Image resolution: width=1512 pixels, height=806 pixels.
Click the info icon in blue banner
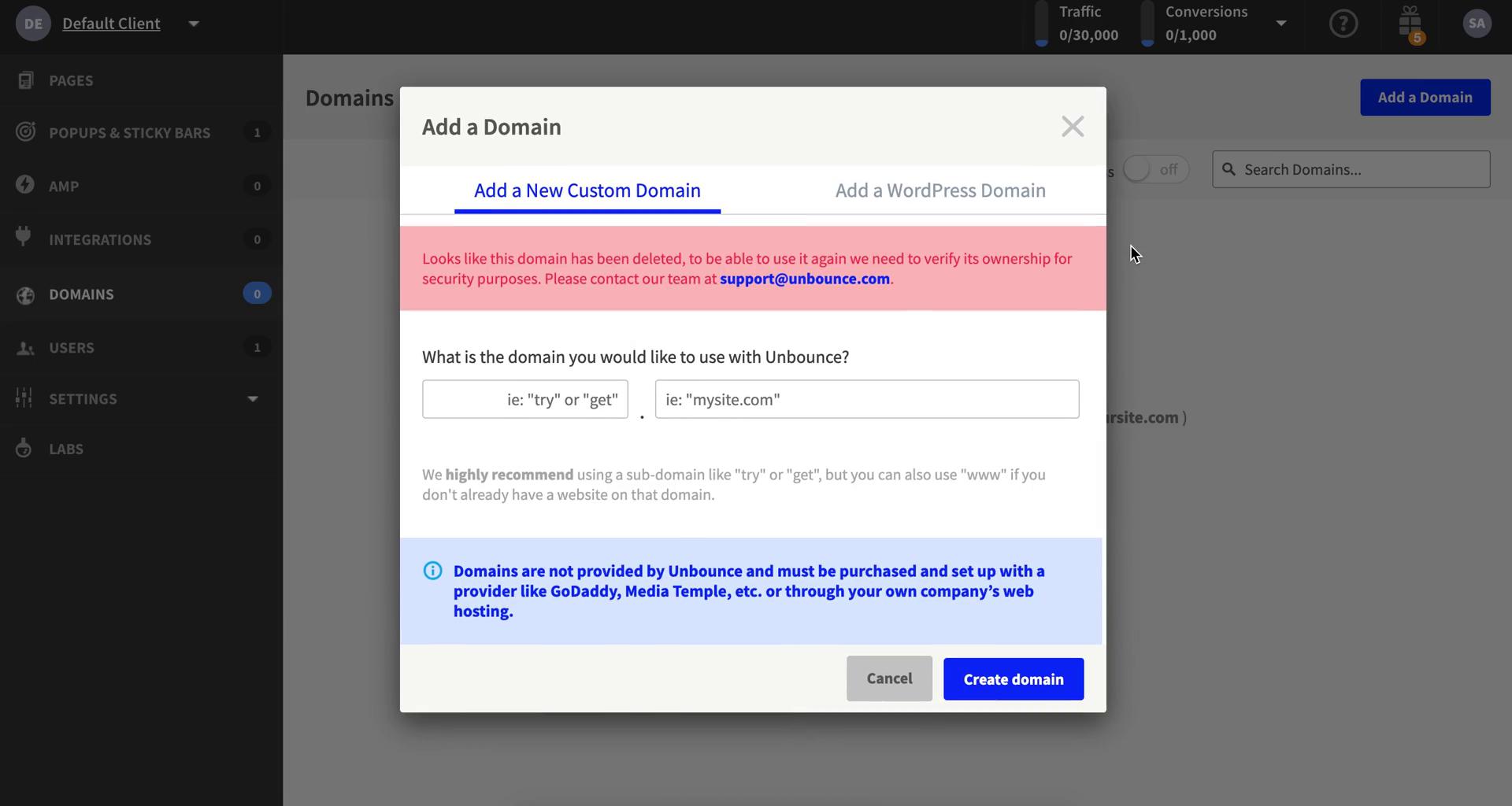(432, 570)
